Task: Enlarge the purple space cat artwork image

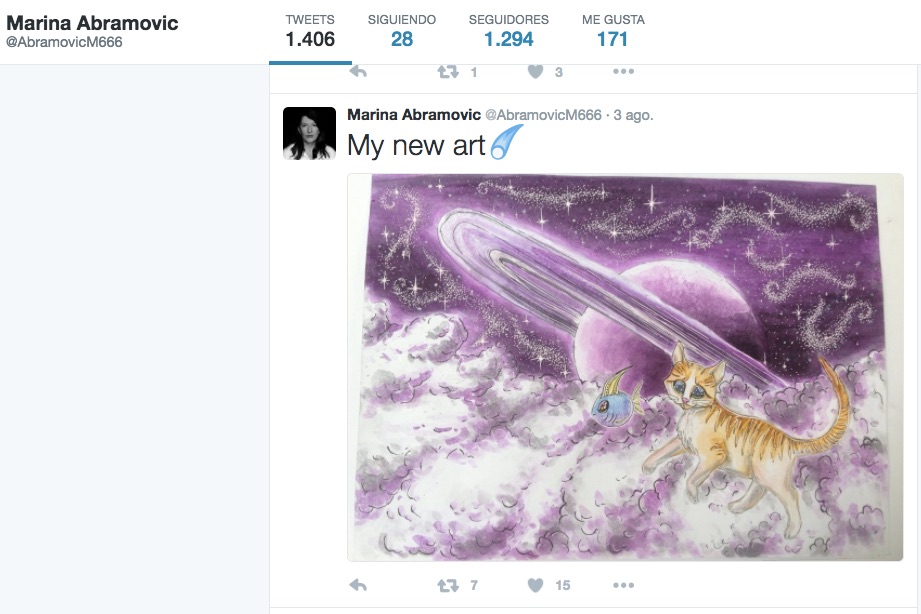Action: pos(625,367)
